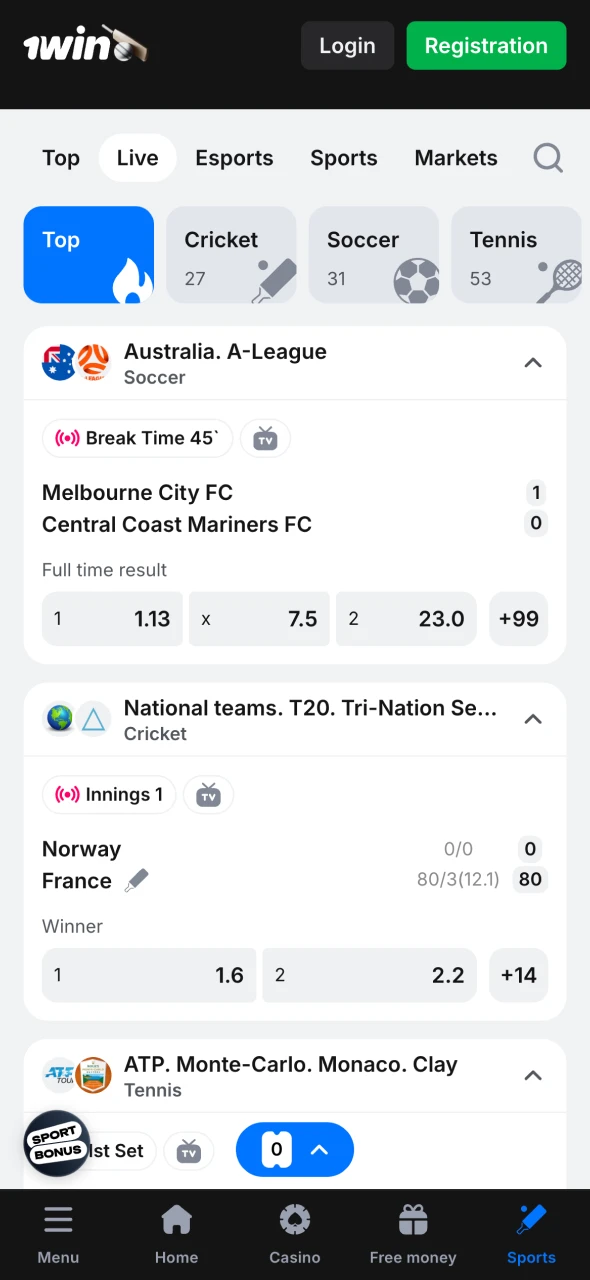The width and height of the screenshot is (590, 1280).
Task: Collapse the Australia A-League match card
Action: coord(533,363)
